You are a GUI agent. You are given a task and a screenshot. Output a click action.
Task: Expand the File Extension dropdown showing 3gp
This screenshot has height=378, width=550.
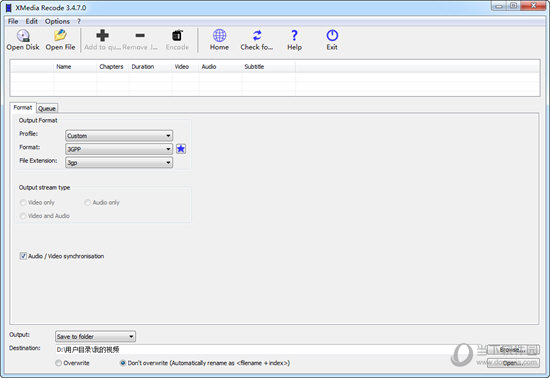click(x=119, y=163)
